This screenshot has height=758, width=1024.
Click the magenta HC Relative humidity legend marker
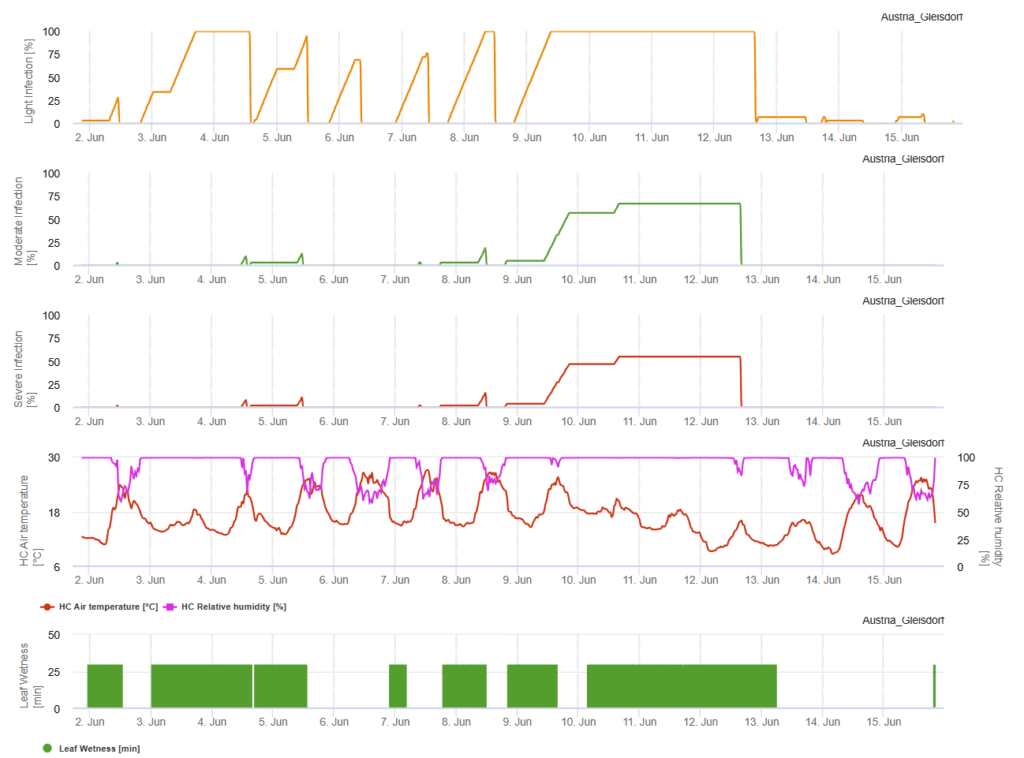[169, 607]
